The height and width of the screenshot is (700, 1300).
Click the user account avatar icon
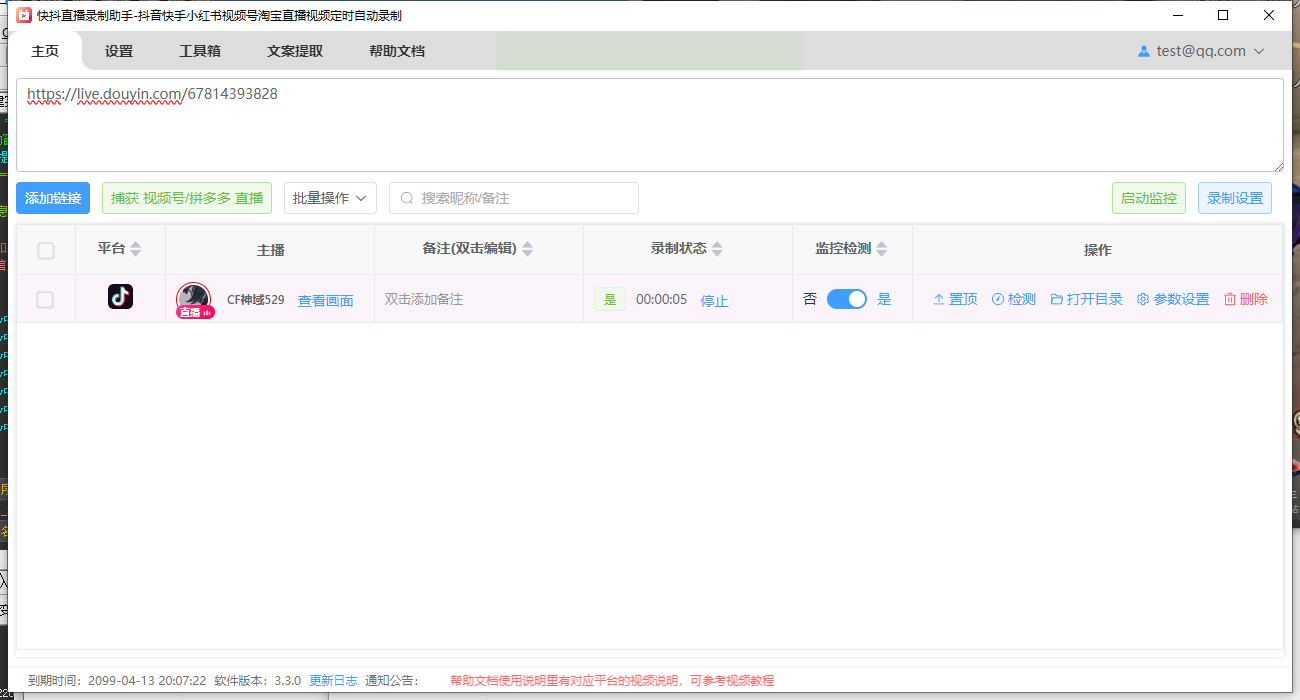click(1143, 50)
